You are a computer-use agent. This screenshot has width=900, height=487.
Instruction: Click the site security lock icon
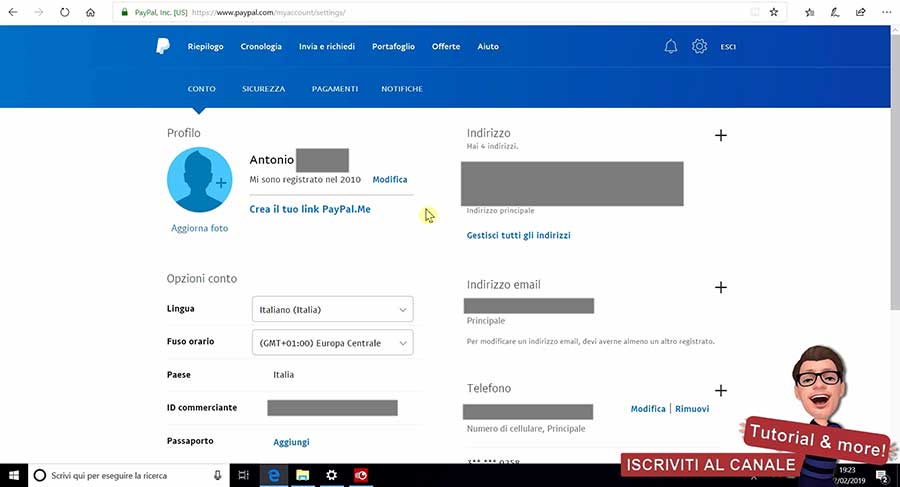(125, 12)
